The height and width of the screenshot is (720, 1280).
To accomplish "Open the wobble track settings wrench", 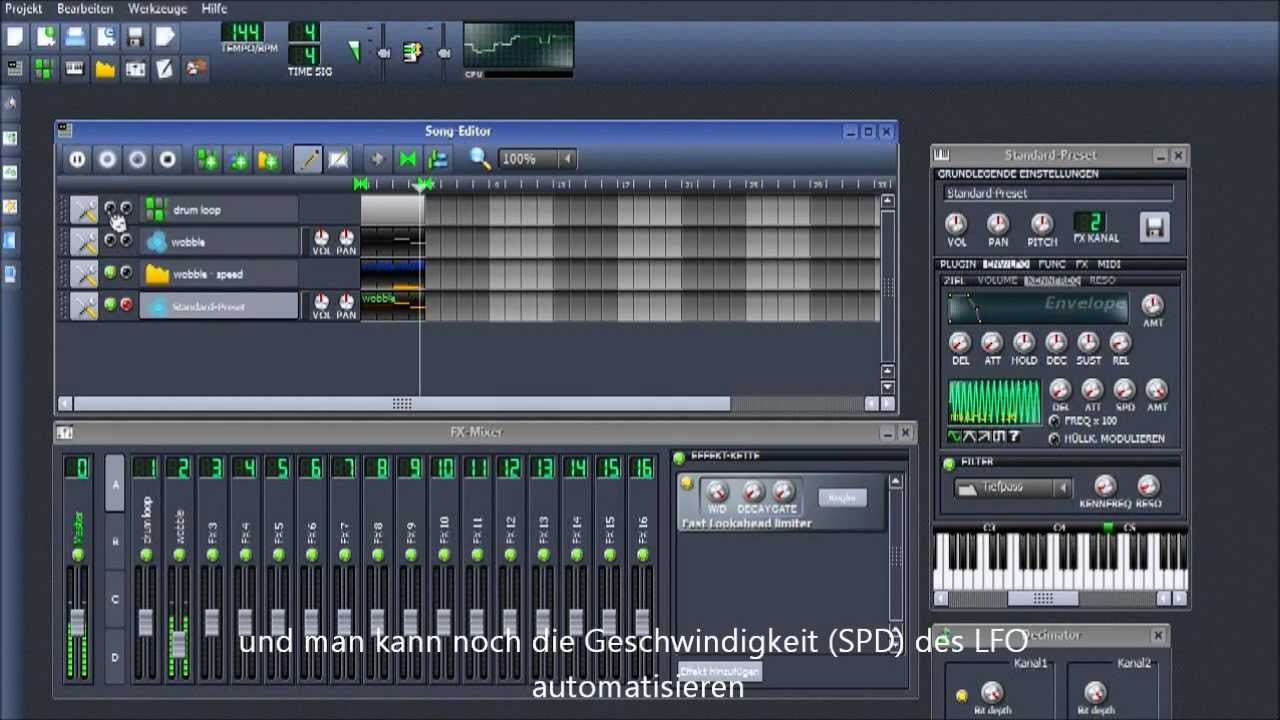I will (x=85, y=242).
